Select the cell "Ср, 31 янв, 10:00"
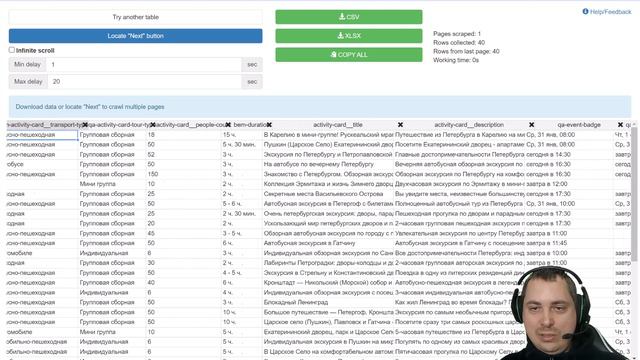Screen dimensions: 640x360 coord(569,204)
